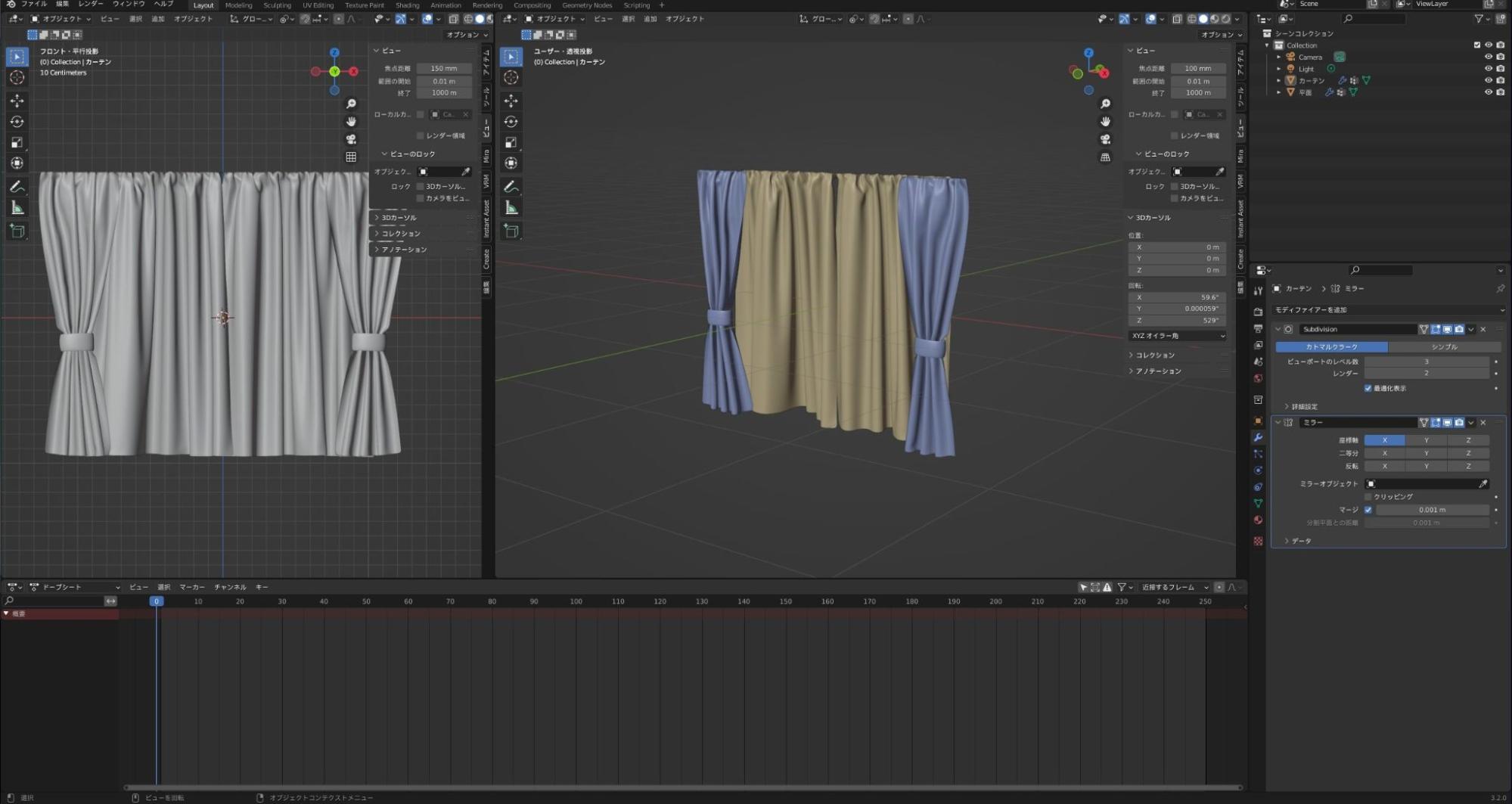1512x804 pixels.
Task: Open the Geometry Nodes workspace tab
Action: pyautogui.click(x=586, y=5)
